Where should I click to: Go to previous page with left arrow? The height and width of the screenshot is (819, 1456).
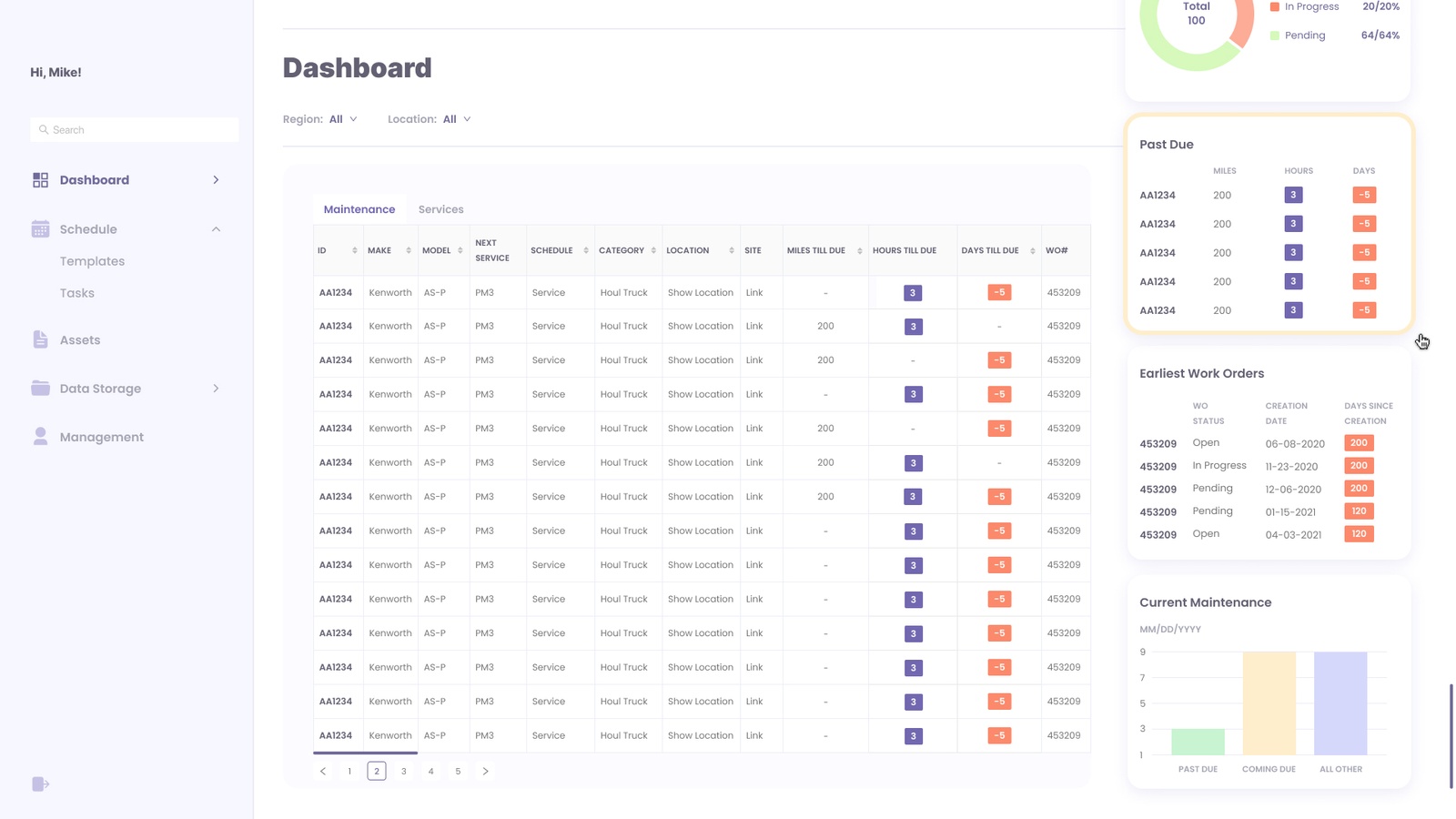[323, 772]
